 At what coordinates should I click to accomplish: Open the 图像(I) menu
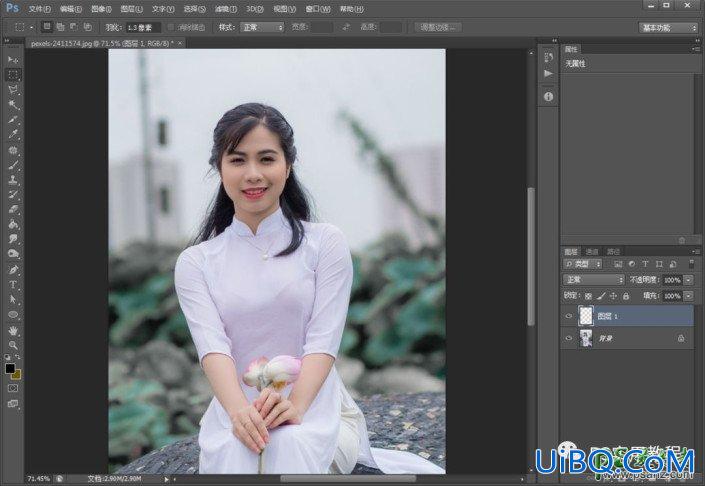pyautogui.click(x=101, y=9)
